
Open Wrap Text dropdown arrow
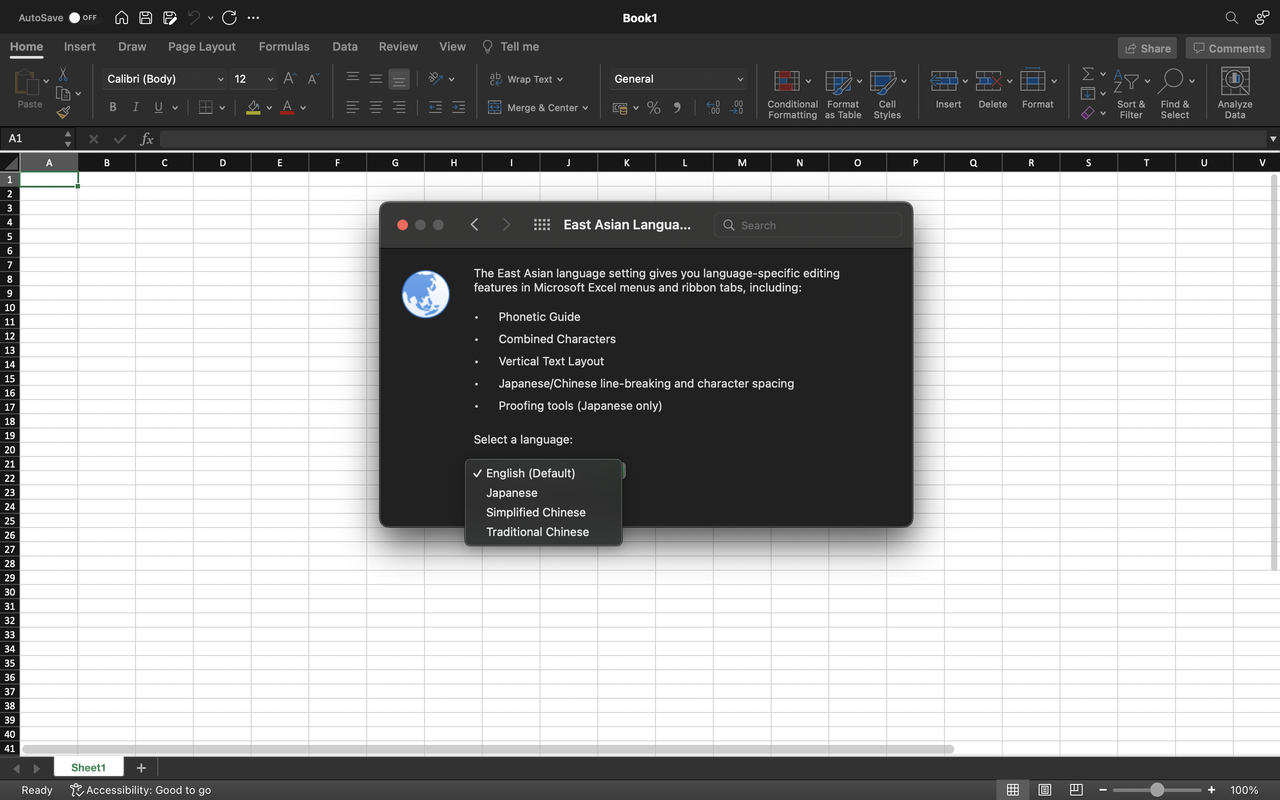tap(560, 79)
